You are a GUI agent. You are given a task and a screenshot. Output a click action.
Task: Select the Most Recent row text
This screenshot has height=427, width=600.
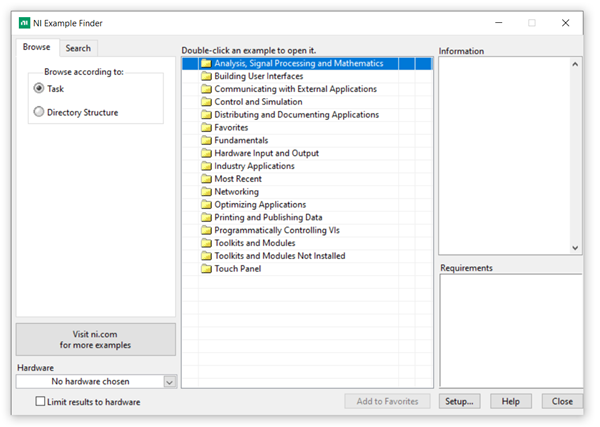tap(238, 179)
